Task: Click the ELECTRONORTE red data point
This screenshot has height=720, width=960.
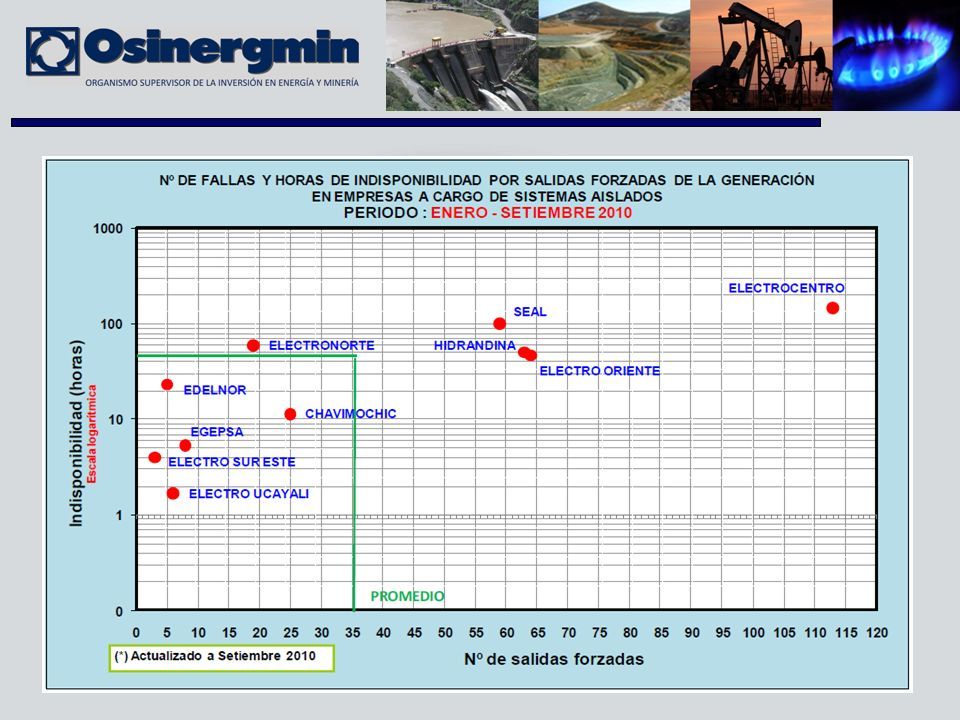Action: pyautogui.click(x=253, y=345)
